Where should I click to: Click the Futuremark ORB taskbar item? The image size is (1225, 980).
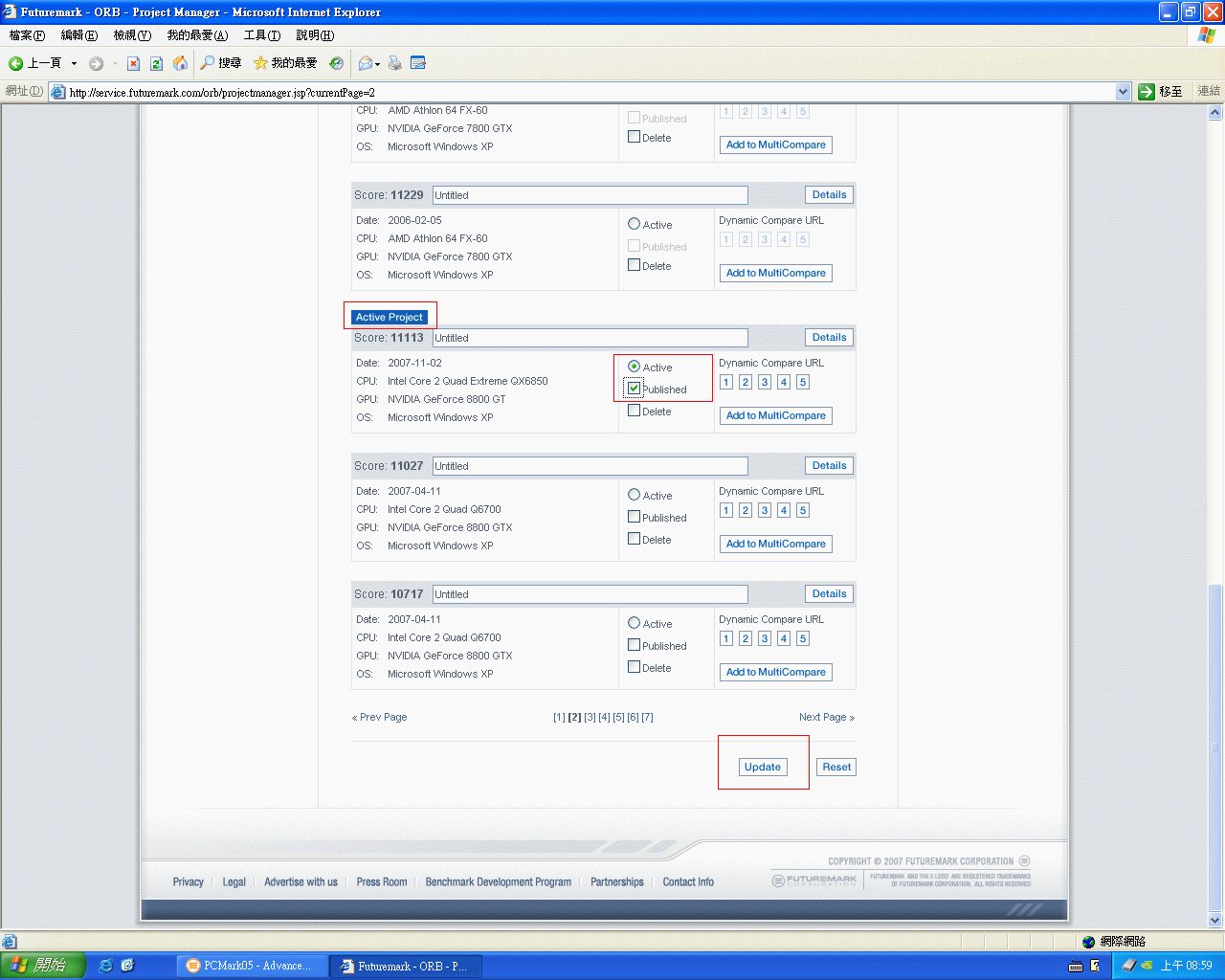(x=405, y=966)
